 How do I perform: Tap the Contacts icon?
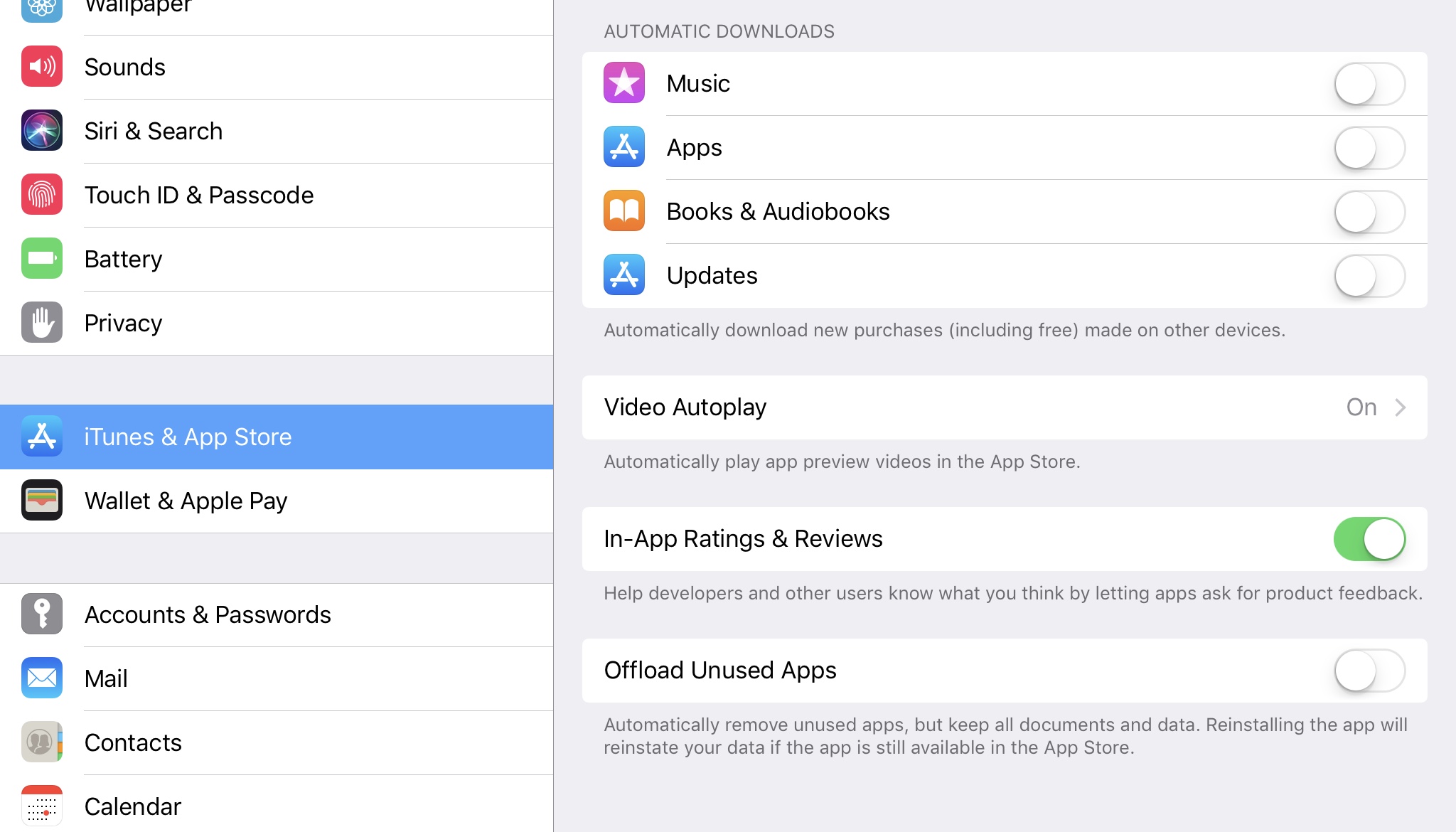pos(42,742)
